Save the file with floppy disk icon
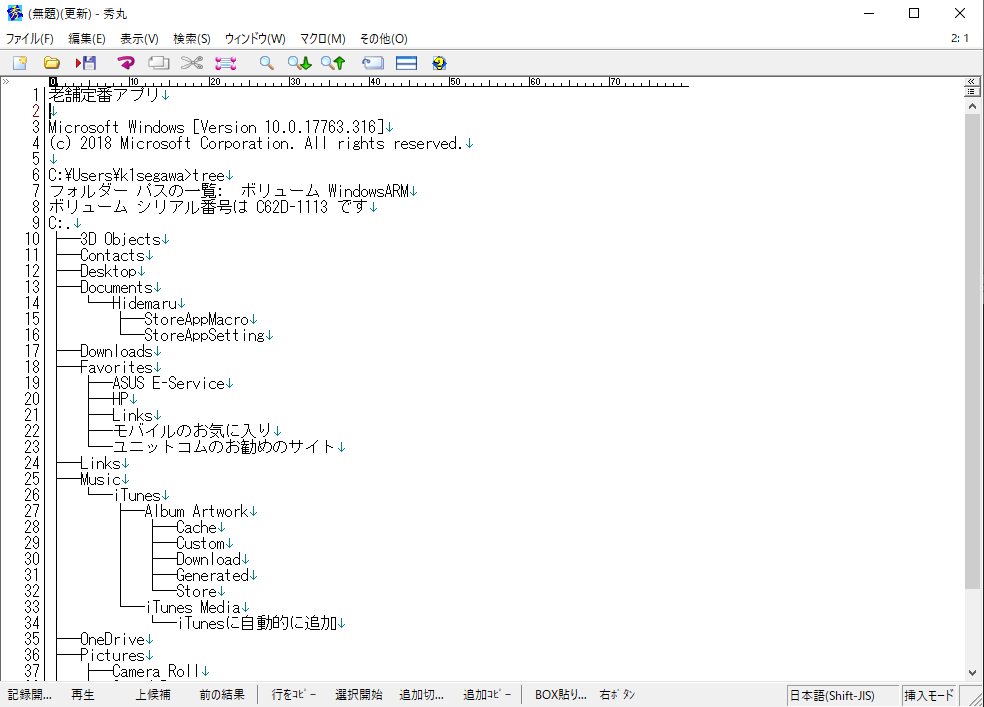Image resolution: width=984 pixels, height=707 pixels. point(86,63)
